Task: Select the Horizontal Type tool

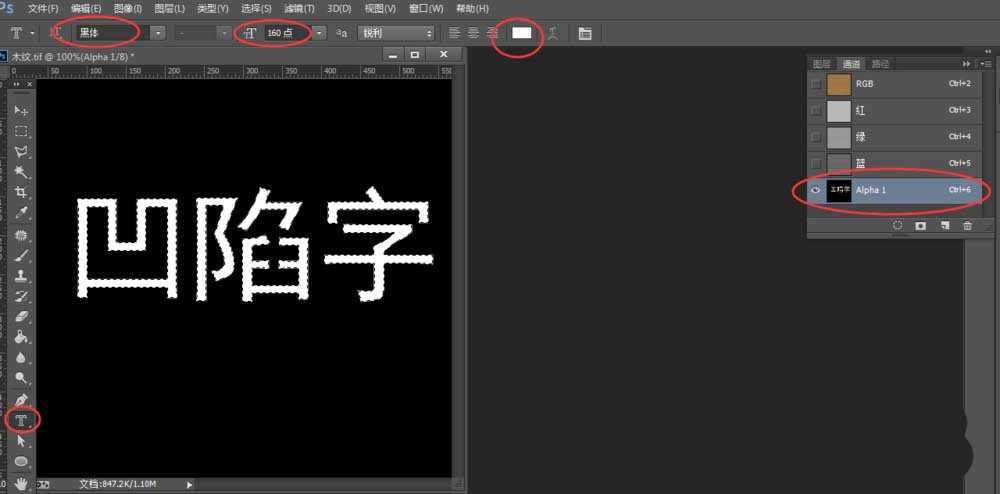Action: point(20,420)
